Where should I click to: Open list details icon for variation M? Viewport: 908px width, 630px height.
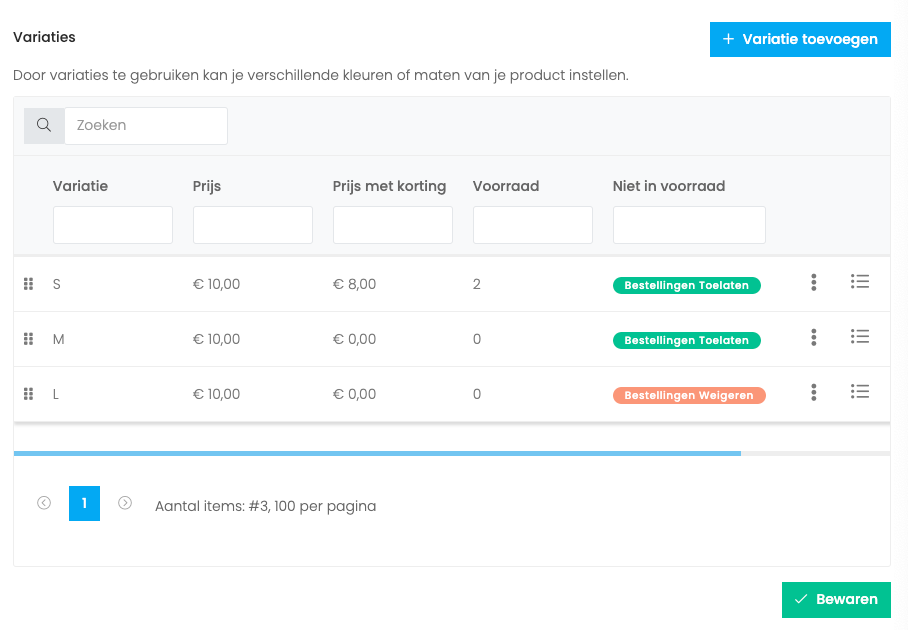pos(860,336)
